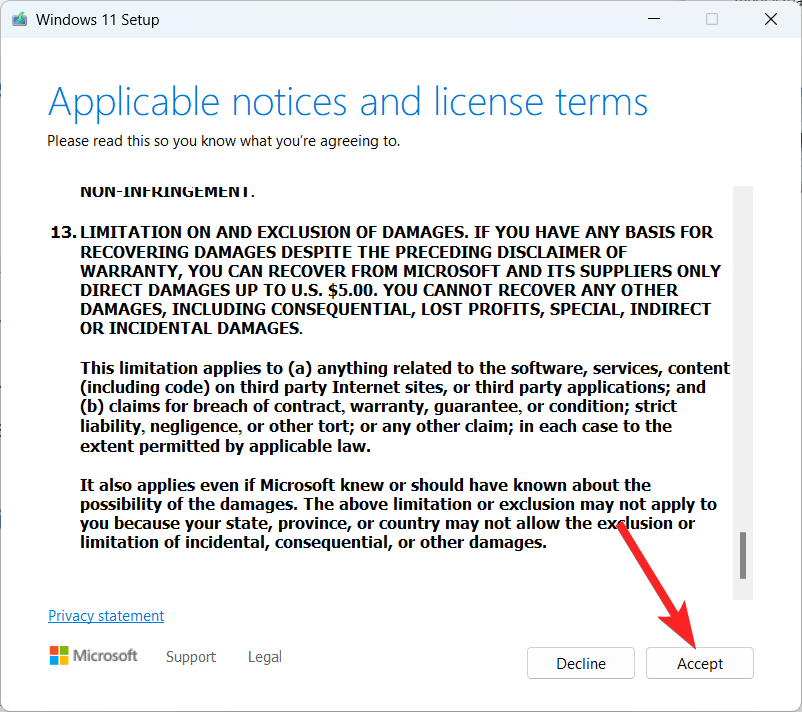This screenshot has width=802, height=712.
Task: Click the scrollbar track above the thumb
Action: [x=742, y=350]
